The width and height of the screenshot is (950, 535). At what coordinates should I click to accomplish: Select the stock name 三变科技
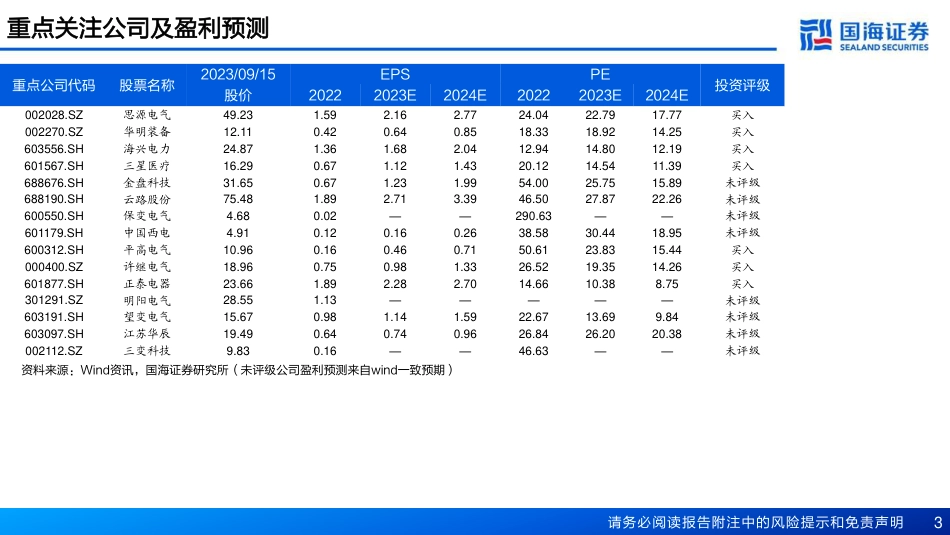click(147, 351)
